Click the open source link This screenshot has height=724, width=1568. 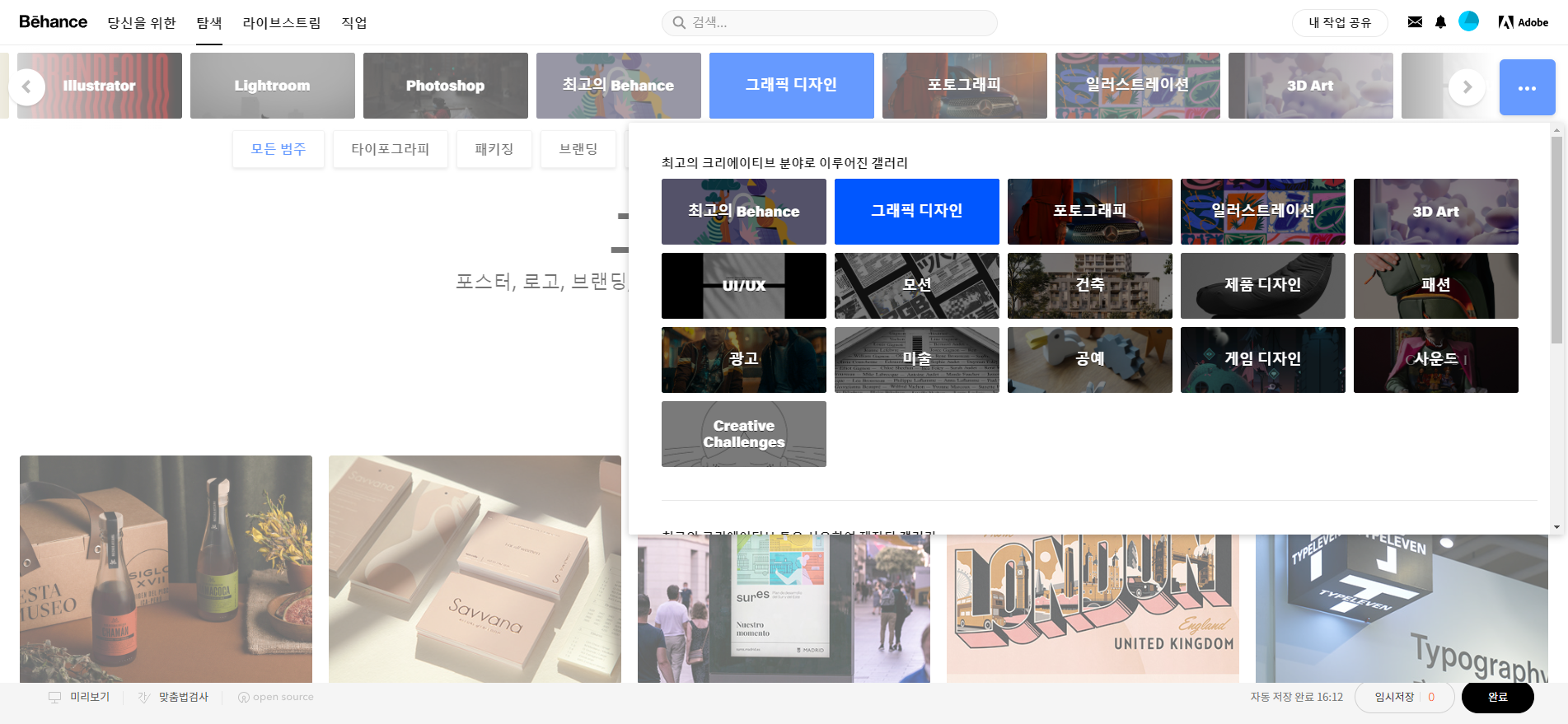(276, 698)
